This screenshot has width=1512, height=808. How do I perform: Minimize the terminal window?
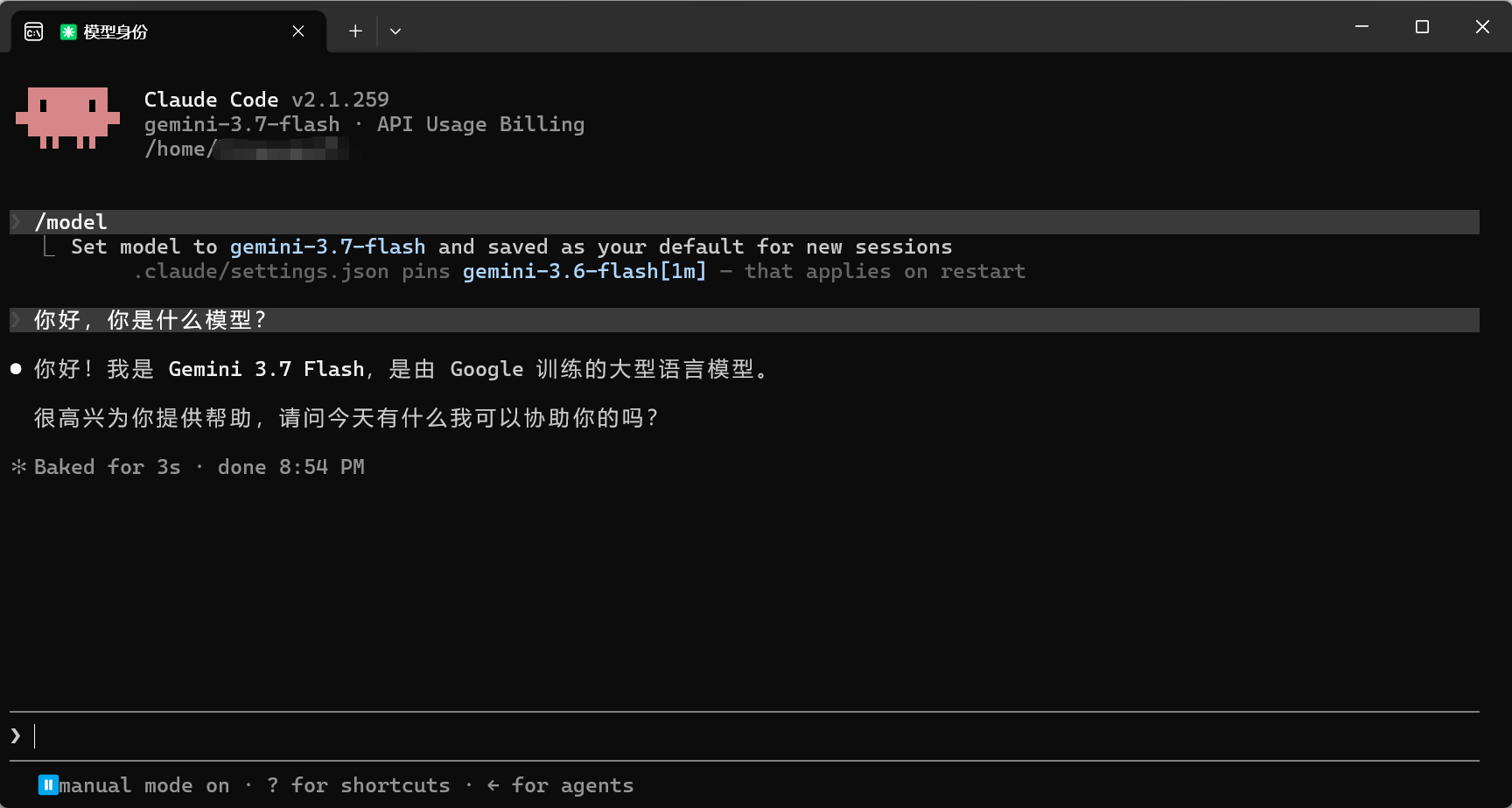pos(1361,27)
